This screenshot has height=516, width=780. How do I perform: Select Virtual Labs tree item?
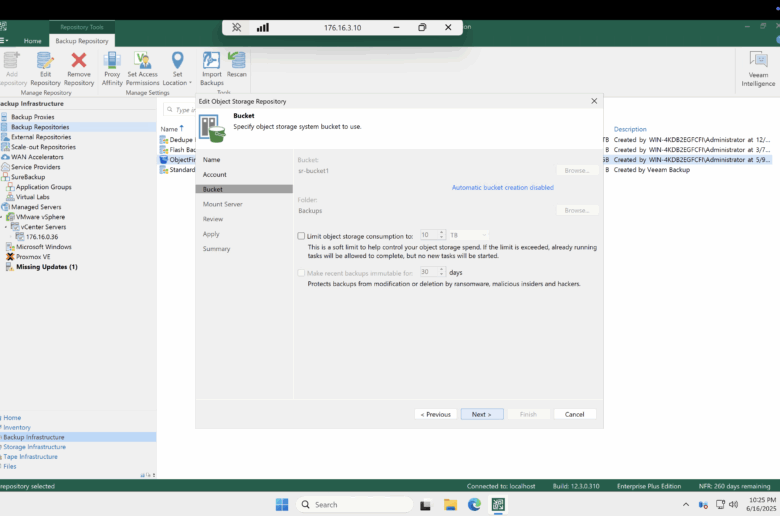tap(32, 197)
